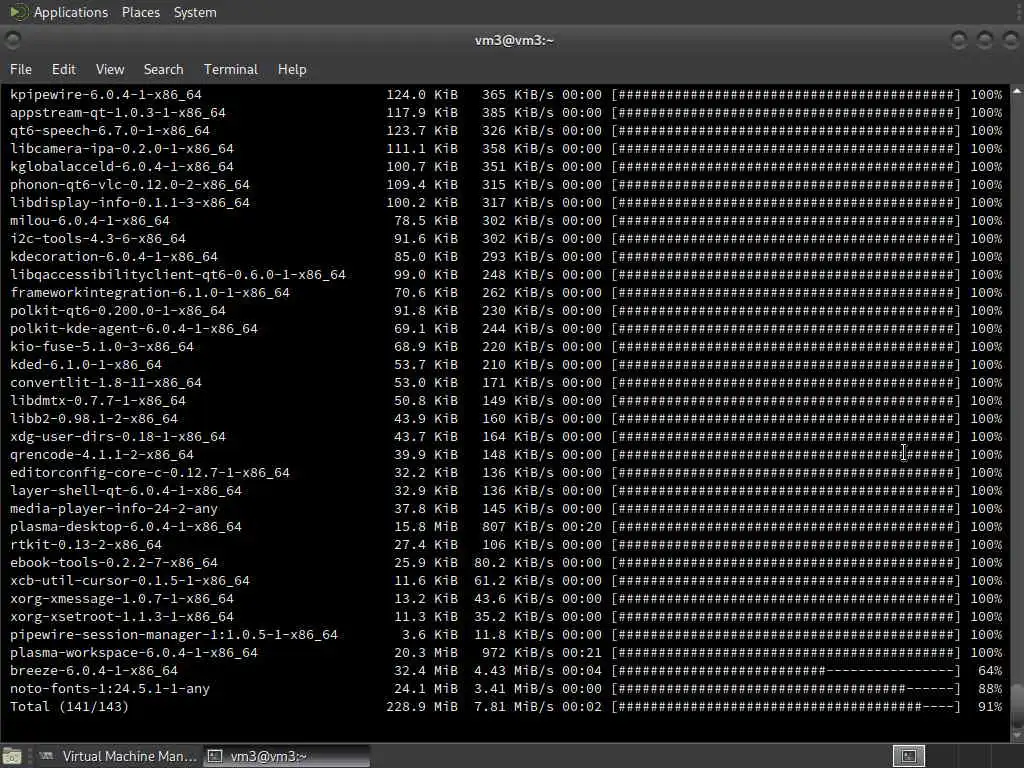The height and width of the screenshot is (768, 1024).
Task: Click the 228.9 MiB total size value
Action: (x=422, y=707)
